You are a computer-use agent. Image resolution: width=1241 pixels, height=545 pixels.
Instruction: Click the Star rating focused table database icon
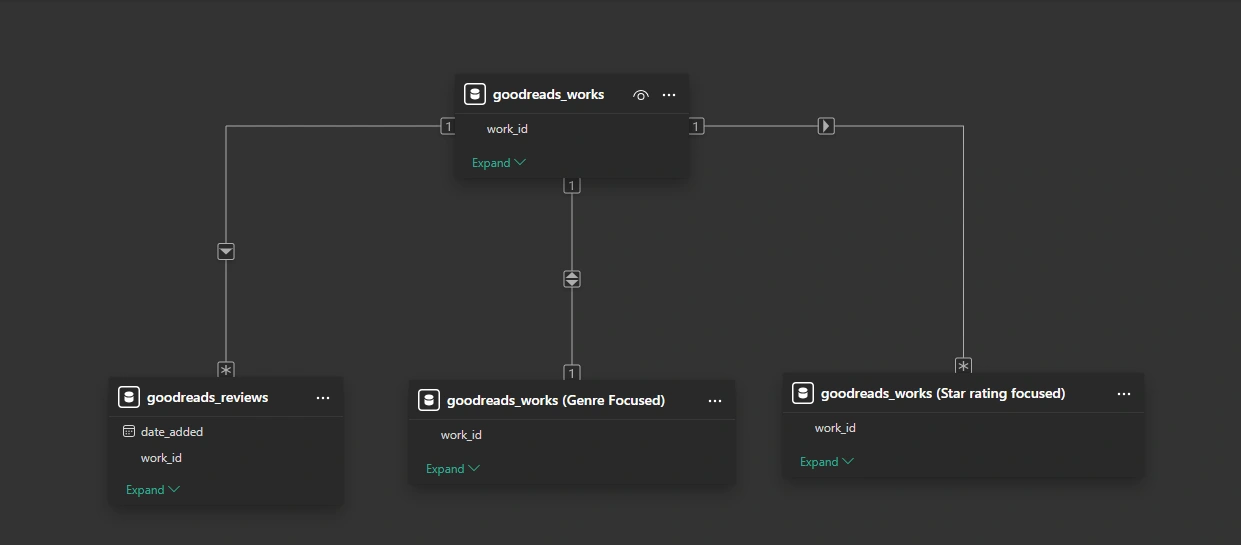(x=803, y=393)
